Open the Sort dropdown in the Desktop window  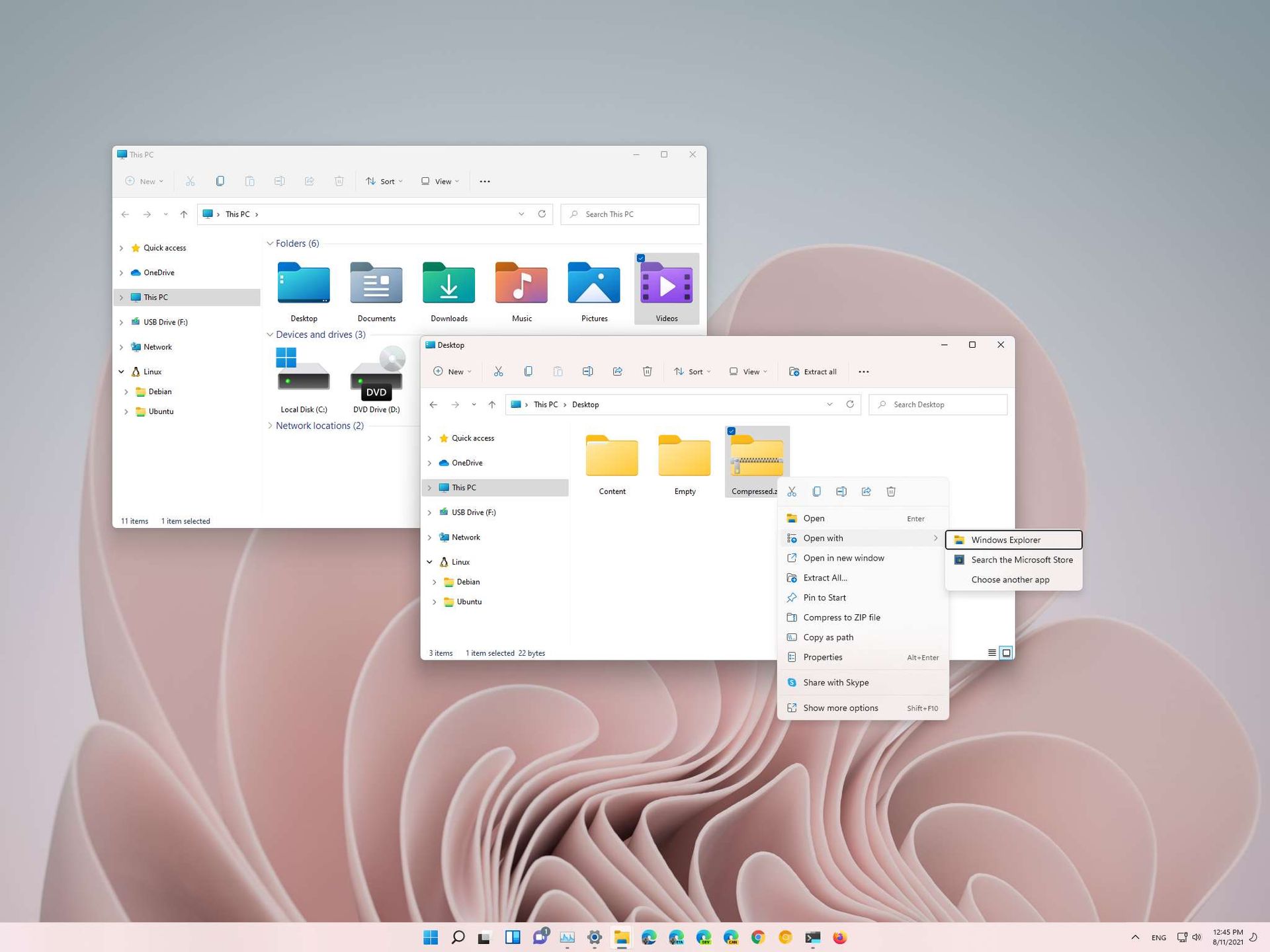pyautogui.click(x=692, y=371)
